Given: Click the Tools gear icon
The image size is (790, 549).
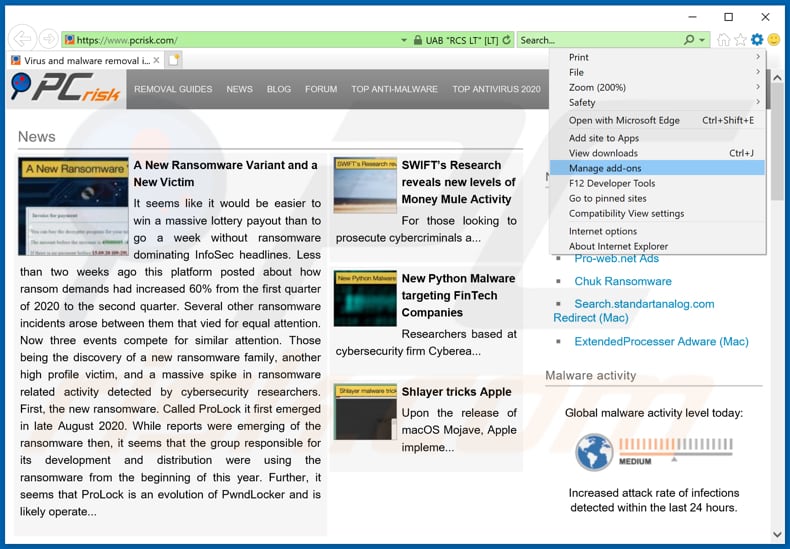Looking at the screenshot, I should click(757, 40).
